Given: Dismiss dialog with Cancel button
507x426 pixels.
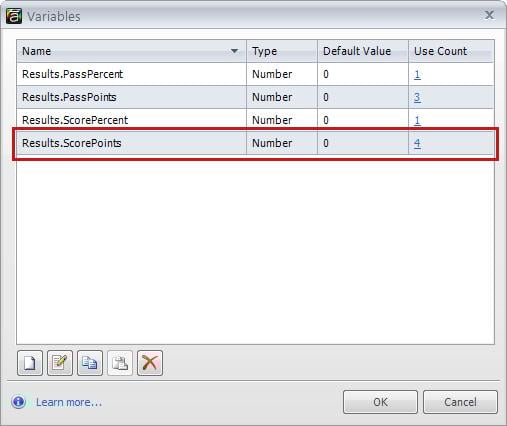Looking at the screenshot, I should point(460,402).
